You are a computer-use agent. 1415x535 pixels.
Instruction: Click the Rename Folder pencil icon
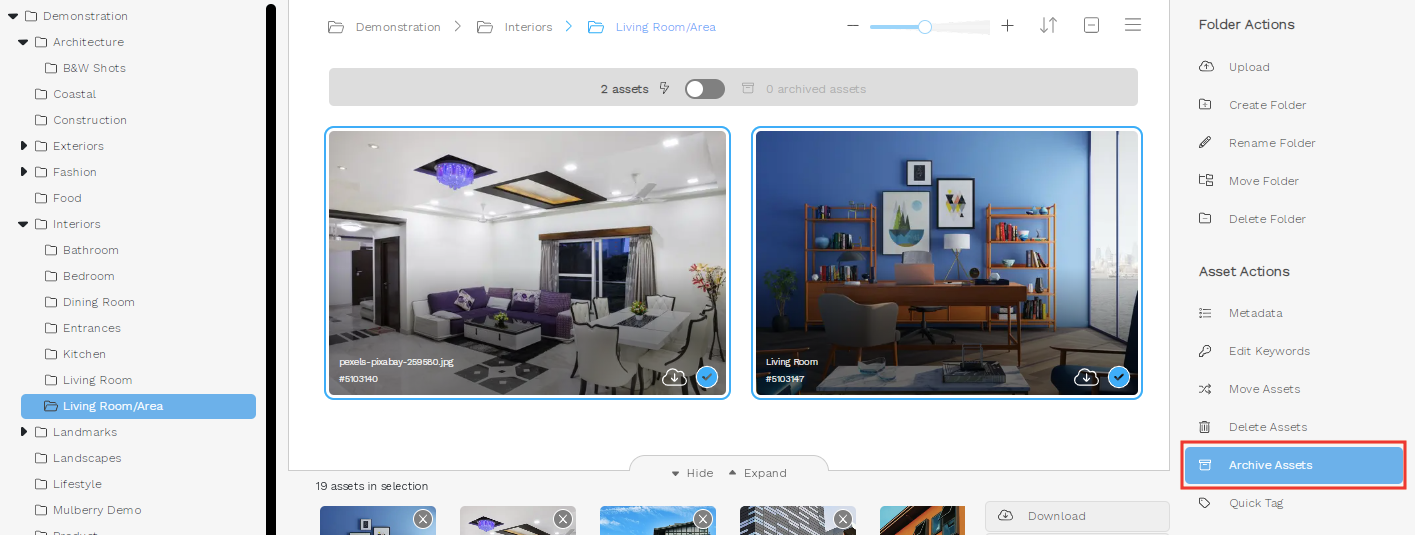click(1205, 143)
